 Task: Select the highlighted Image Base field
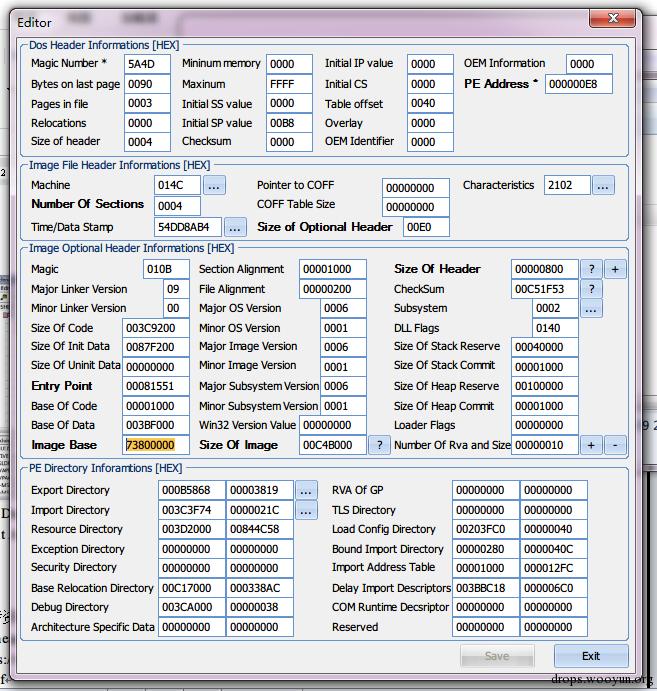156,445
